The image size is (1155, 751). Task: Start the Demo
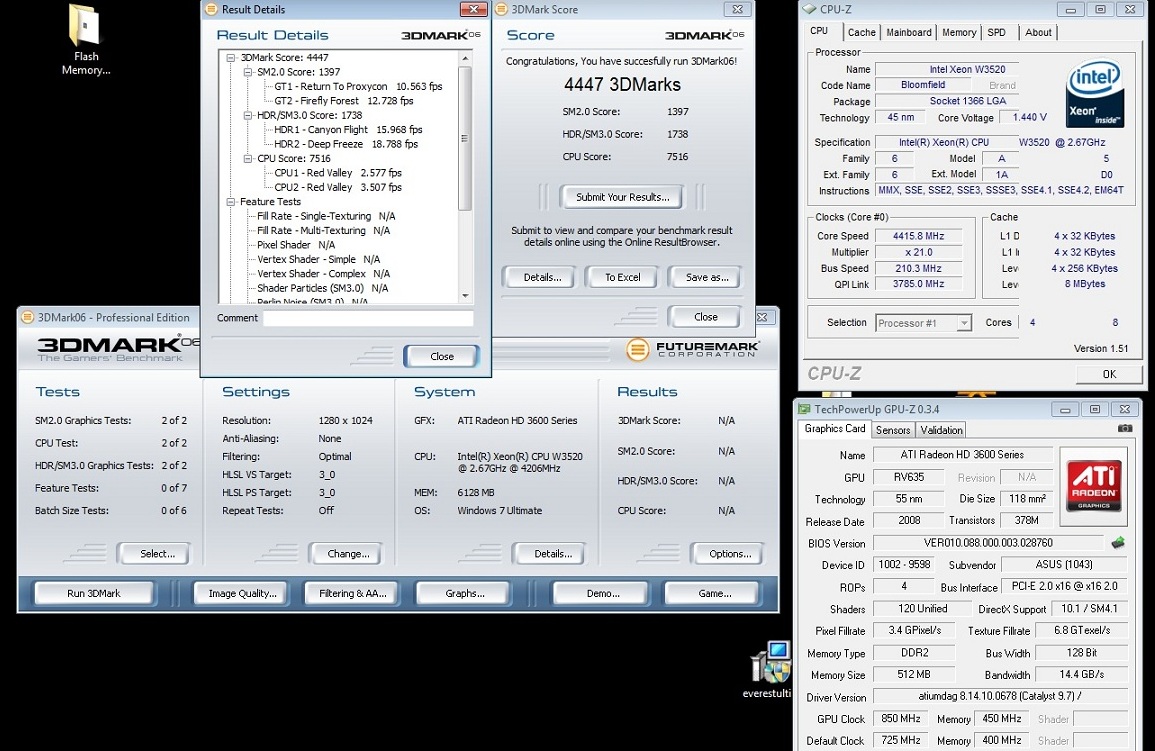[603, 593]
